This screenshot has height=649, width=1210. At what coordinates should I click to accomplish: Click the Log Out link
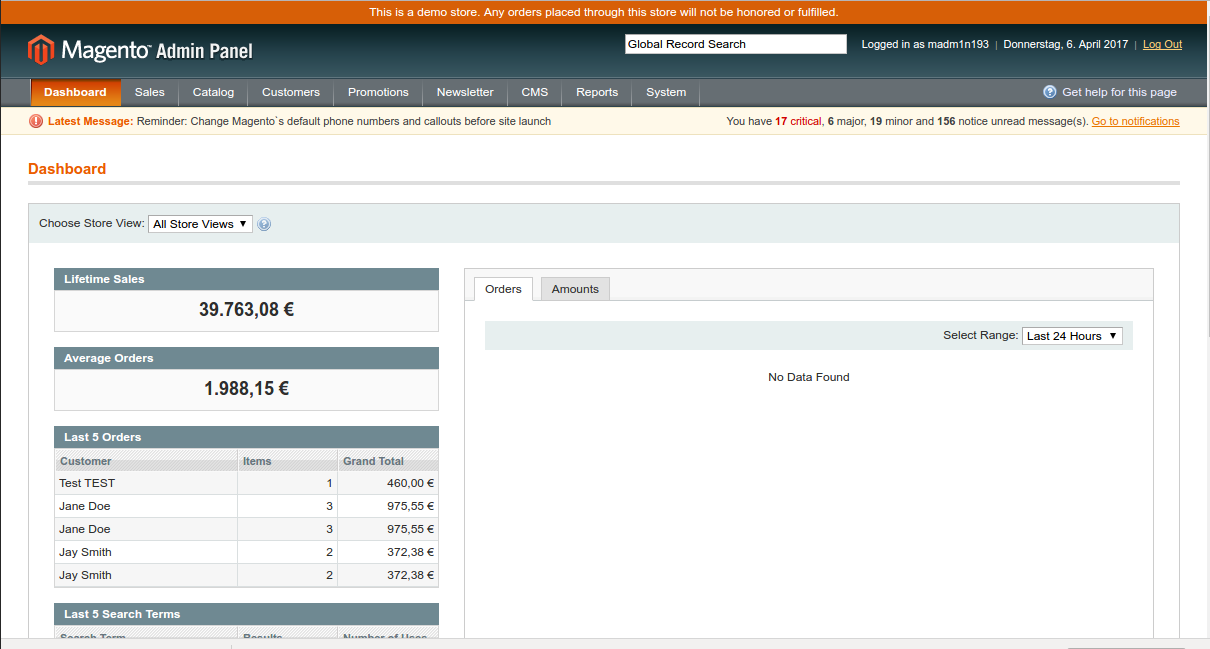(1162, 44)
